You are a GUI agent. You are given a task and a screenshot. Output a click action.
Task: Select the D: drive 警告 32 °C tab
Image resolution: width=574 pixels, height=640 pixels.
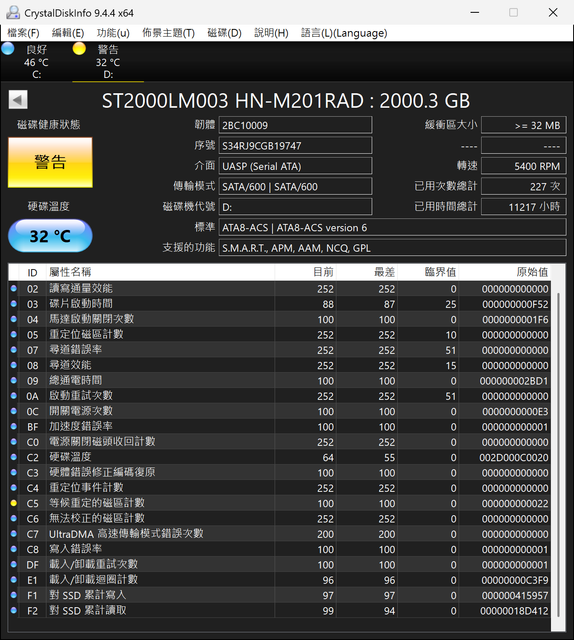(x=108, y=62)
